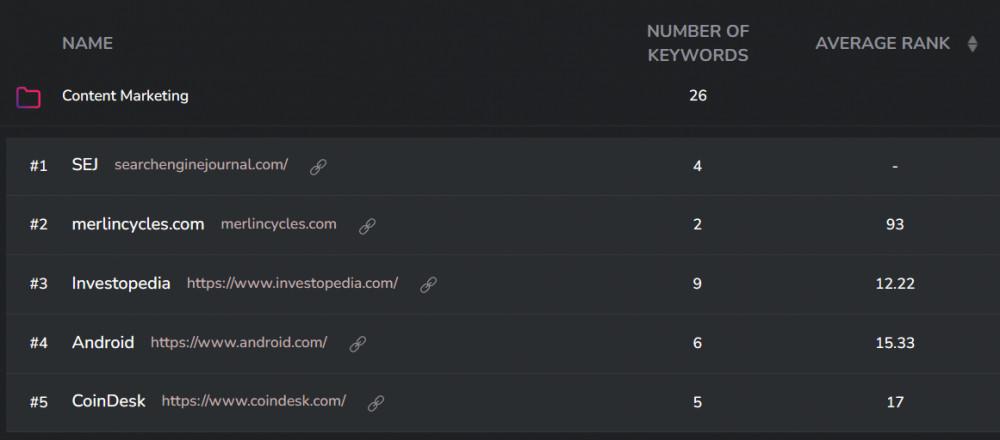Image resolution: width=1000 pixels, height=440 pixels.
Task: Open the link icon beside merlincycles.com
Action: coord(367,226)
